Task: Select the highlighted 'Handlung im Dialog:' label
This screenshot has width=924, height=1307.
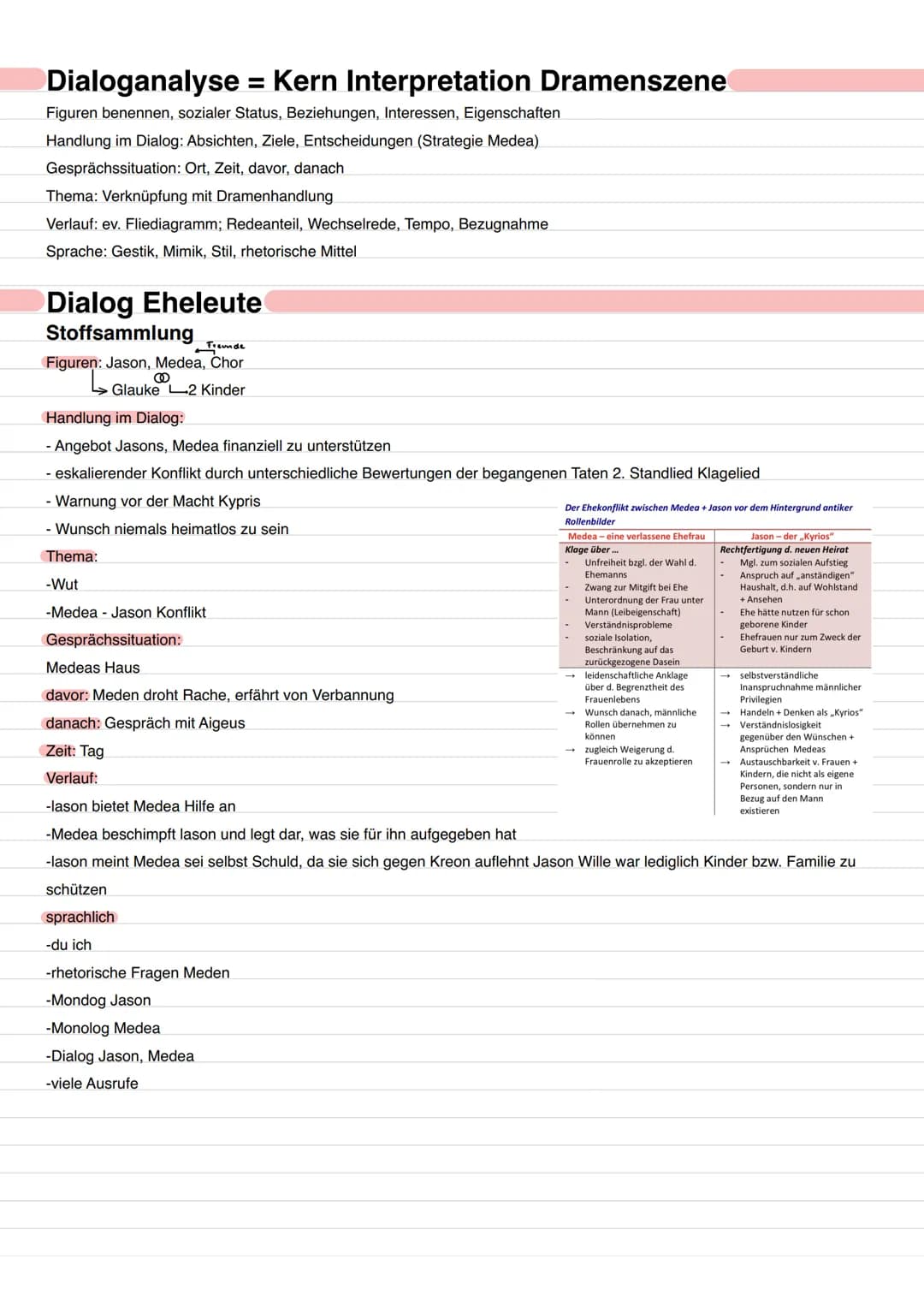Action: pos(114,418)
